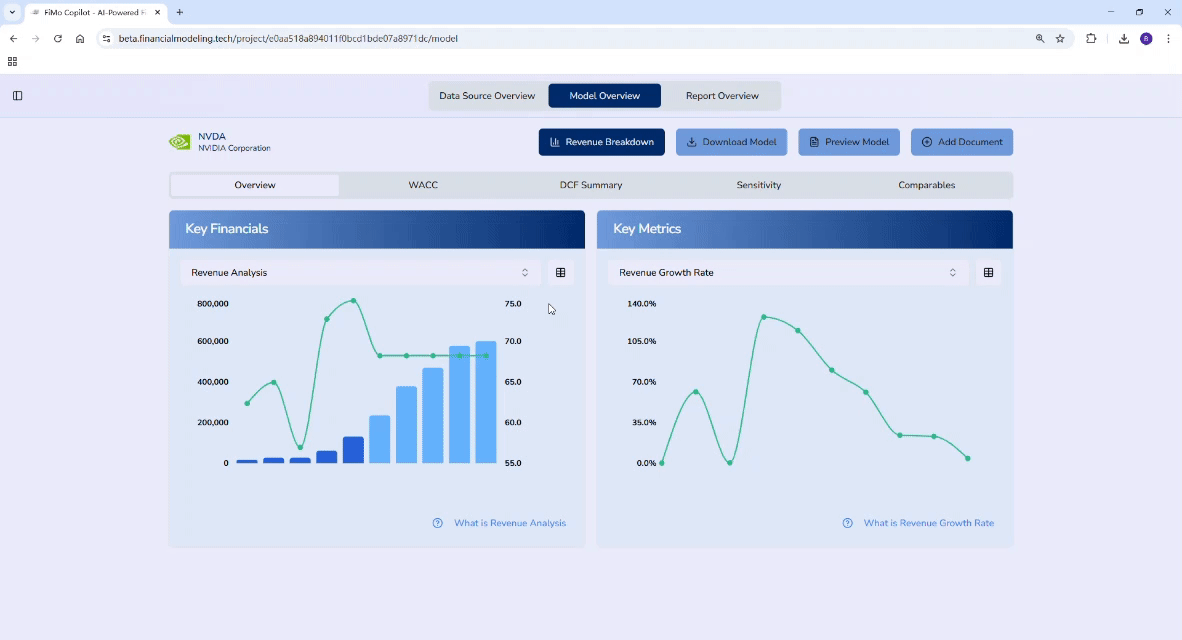Click the Add Document button

point(962,142)
